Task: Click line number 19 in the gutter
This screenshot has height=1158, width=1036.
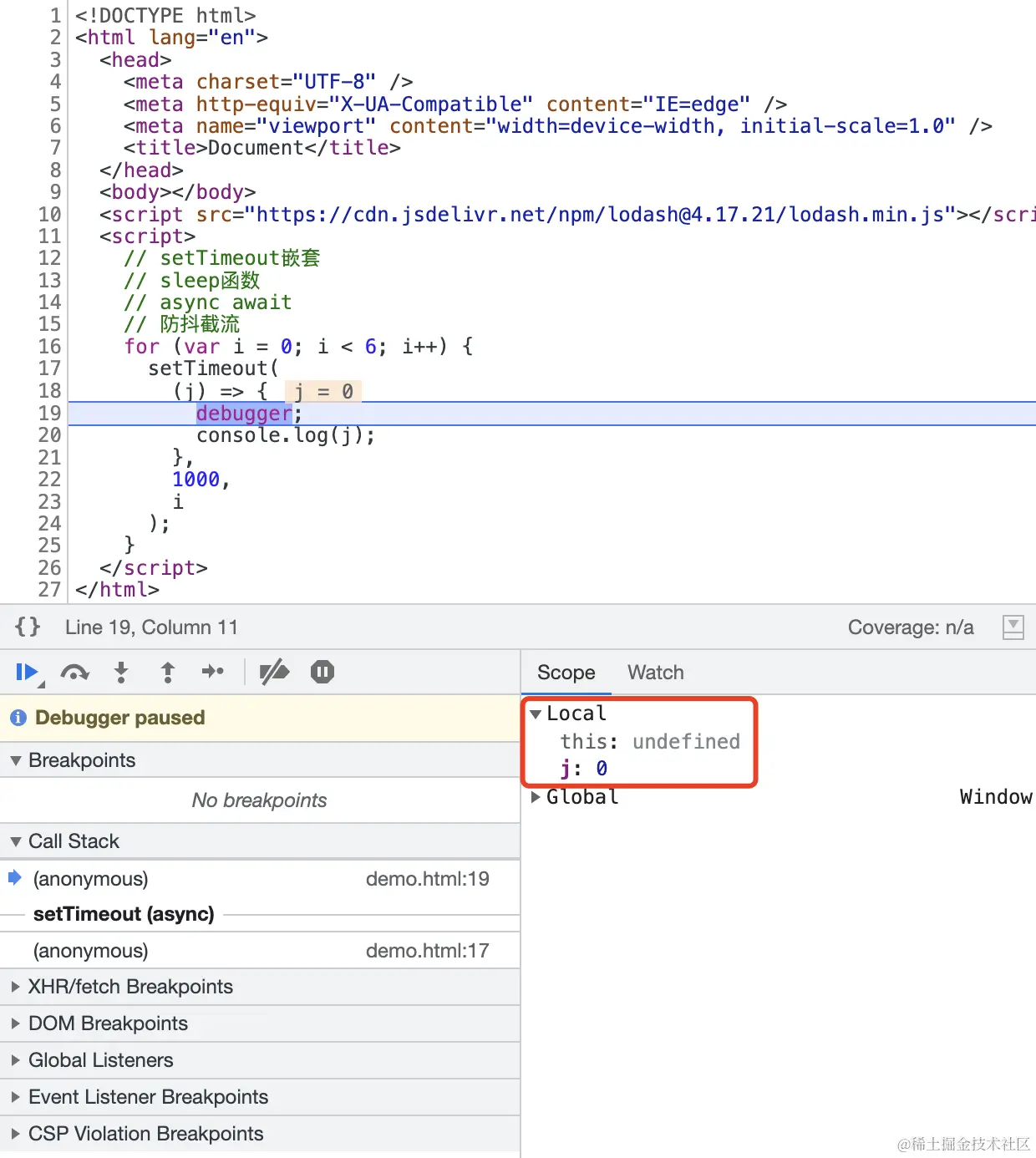Action: (50, 414)
